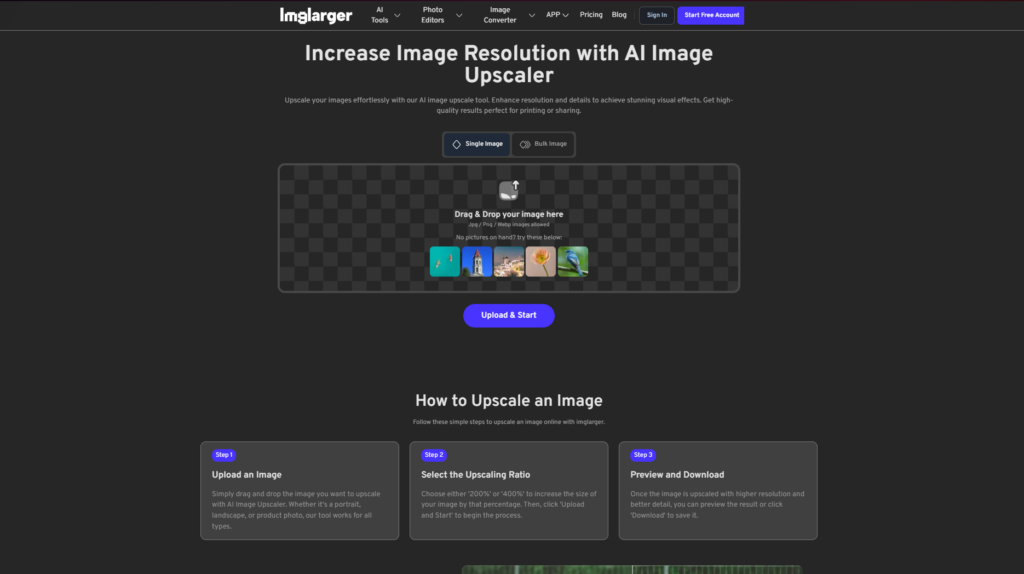Click the Imglarger logo

coord(316,15)
